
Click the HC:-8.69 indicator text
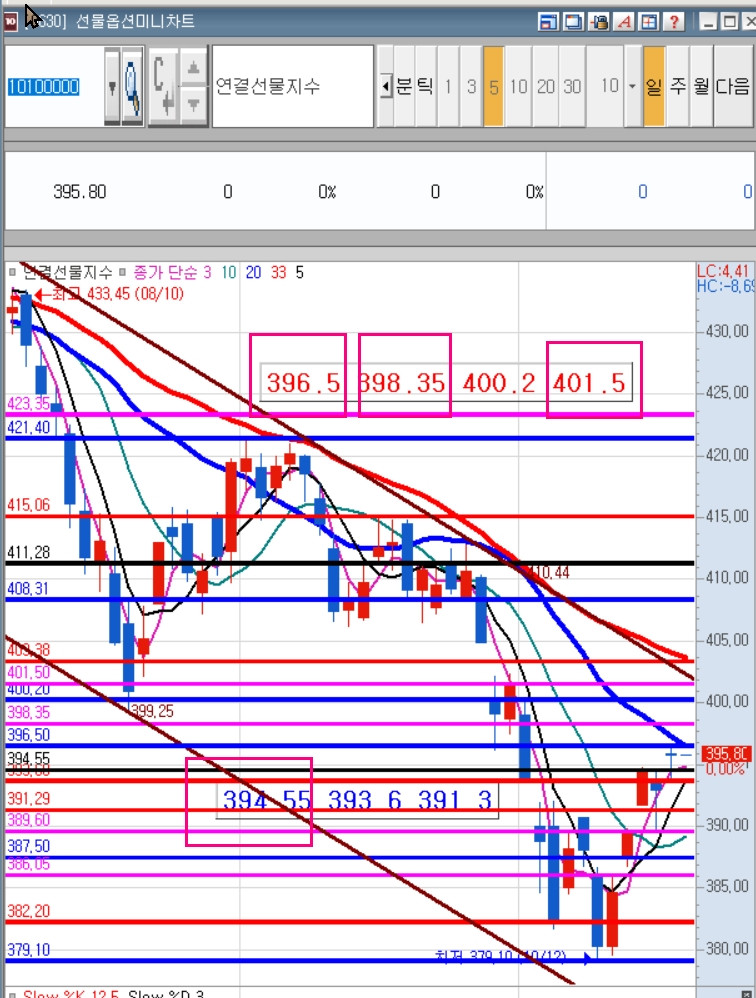[725, 286]
